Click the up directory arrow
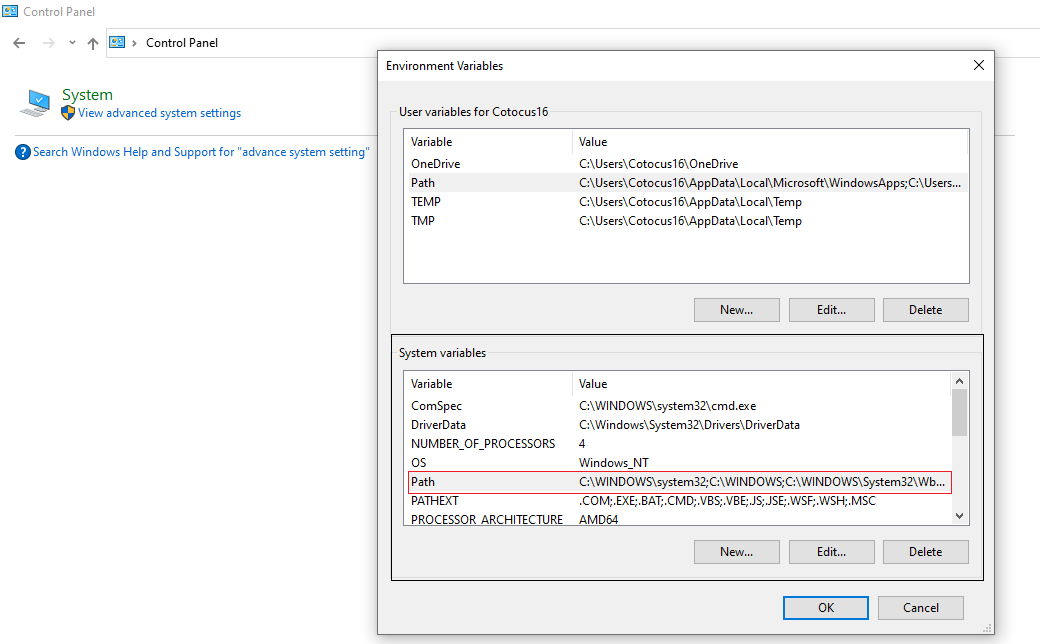The image size is (1040, 644). [93, 43]
